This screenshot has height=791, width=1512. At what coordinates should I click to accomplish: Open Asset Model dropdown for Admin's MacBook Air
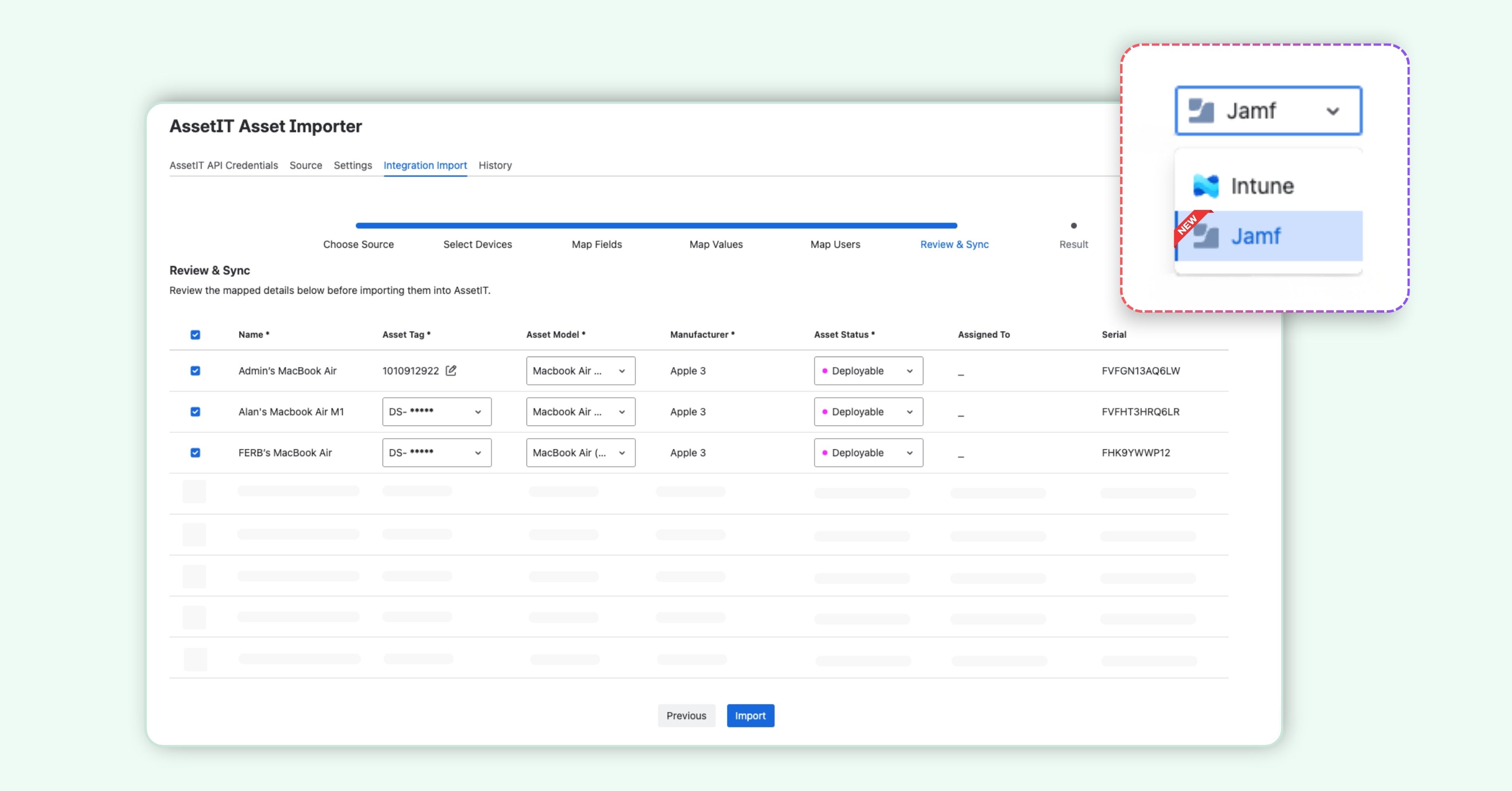(581, 371)
